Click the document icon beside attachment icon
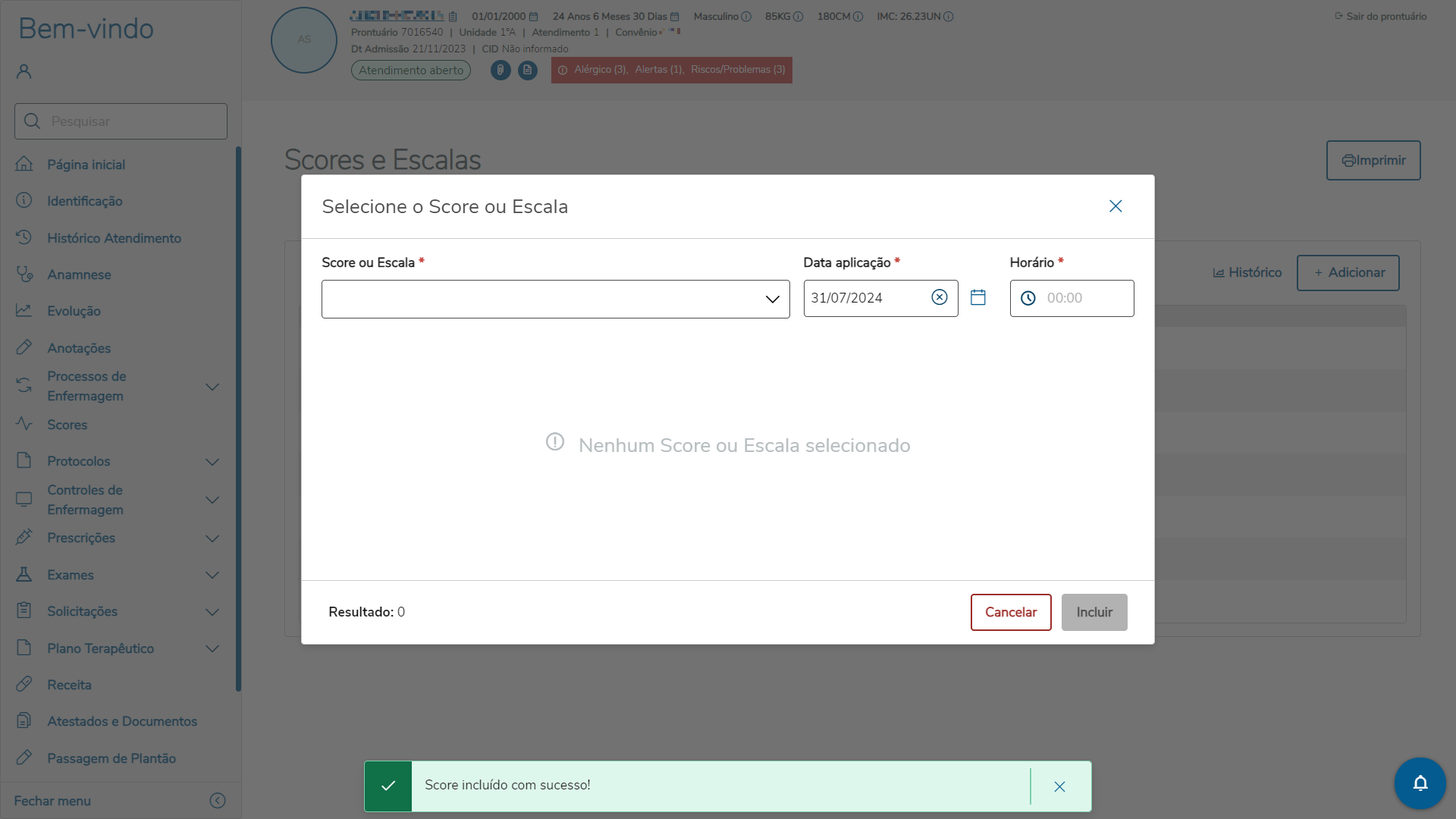Screen dimensions: 1456x819 528,70
